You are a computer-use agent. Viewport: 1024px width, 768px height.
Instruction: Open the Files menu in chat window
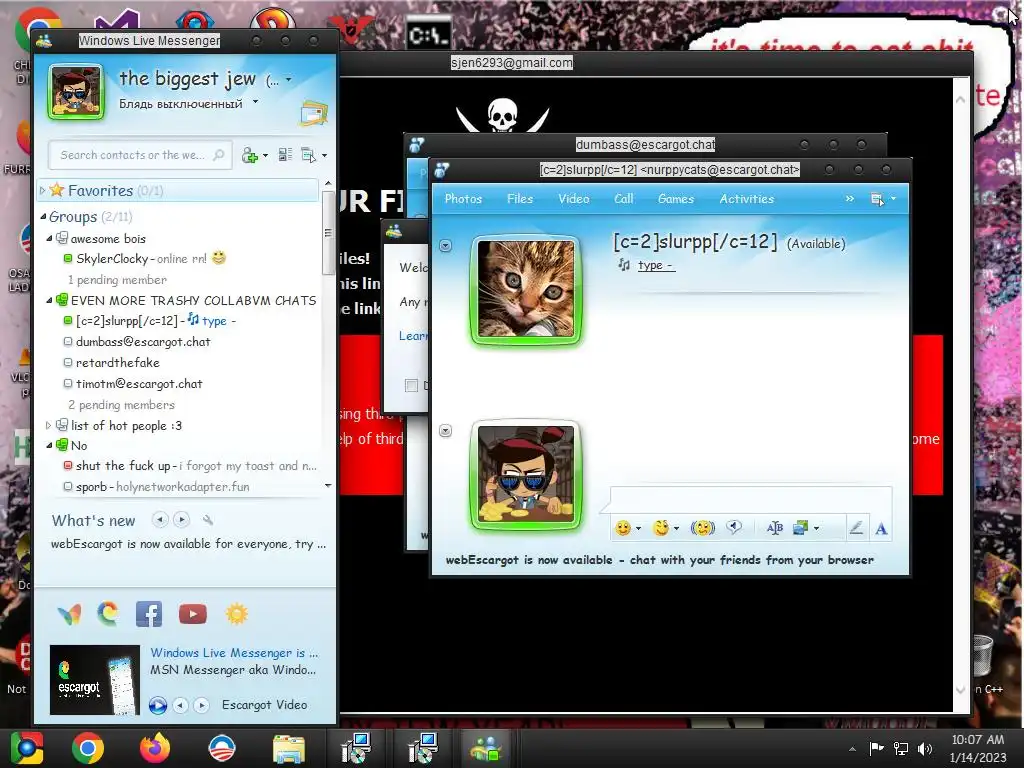tap(520, 199)
